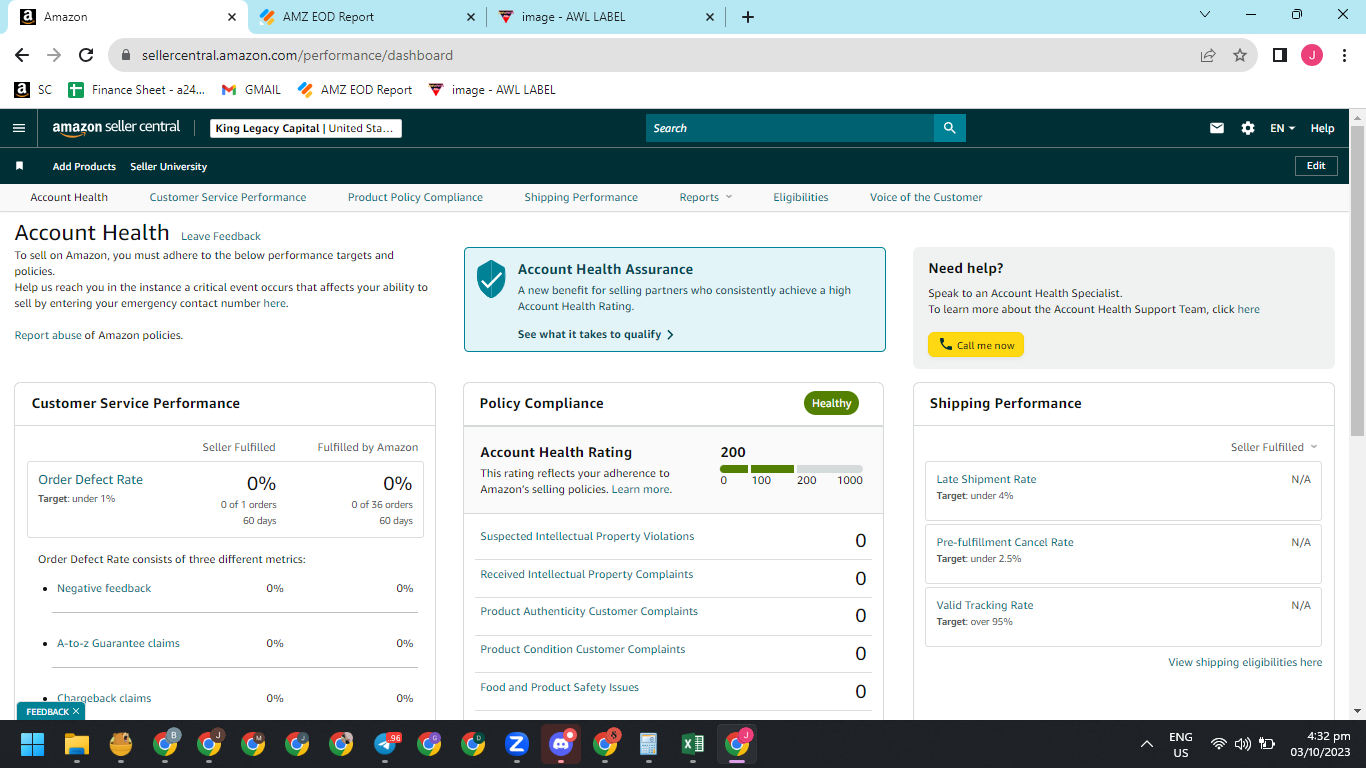Open the Chrome three-dot menu
The image size is (1366, 768).
[x=1343, y=56]
